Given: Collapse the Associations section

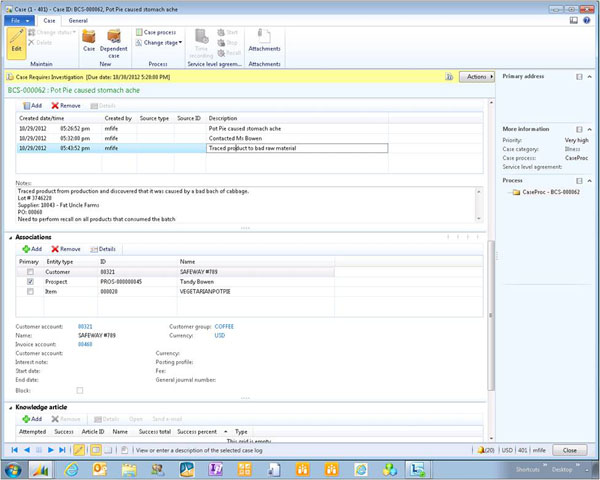Looking at the screenshot, I should click(11, 236).
